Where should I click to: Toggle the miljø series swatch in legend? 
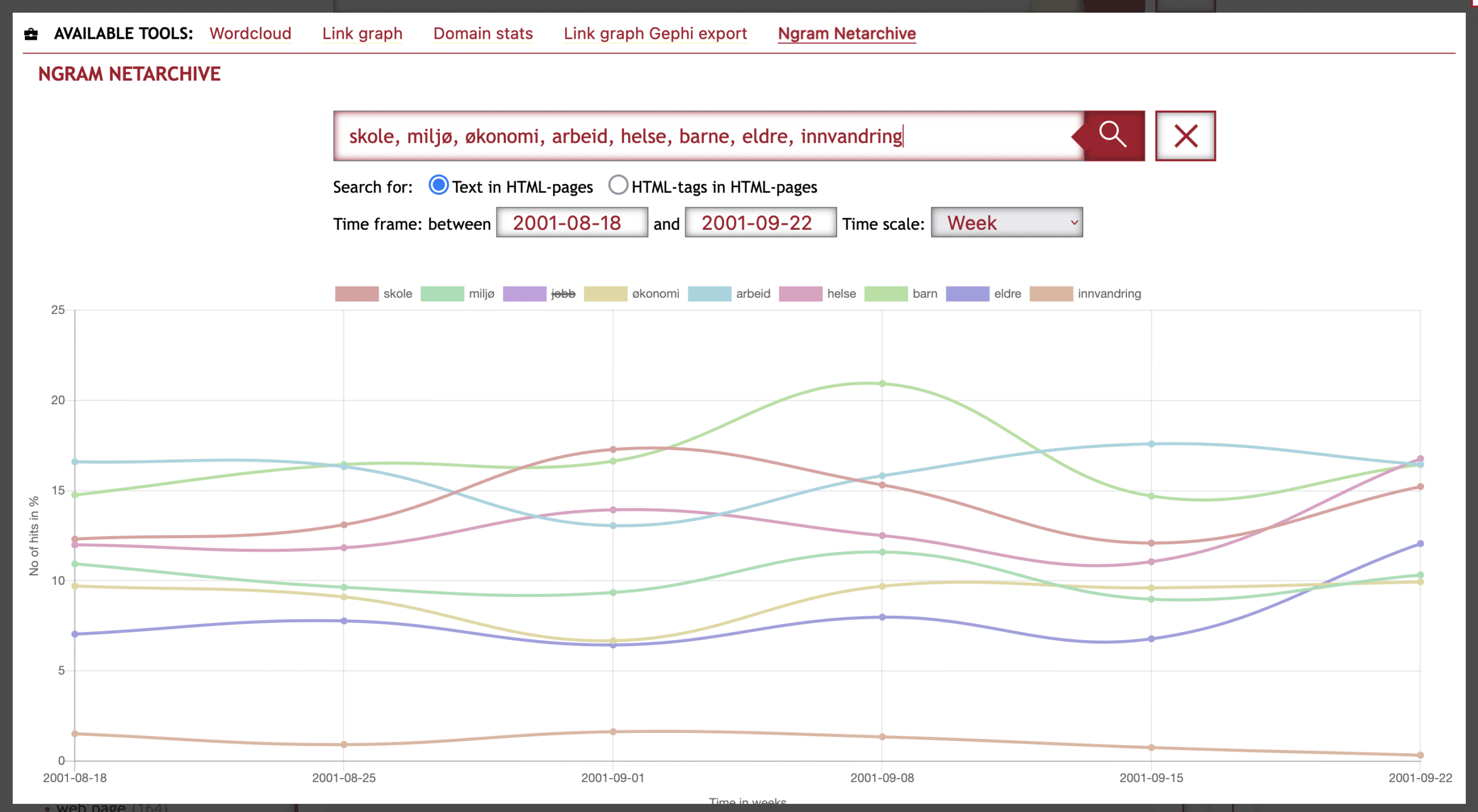[x=442, y=294]
